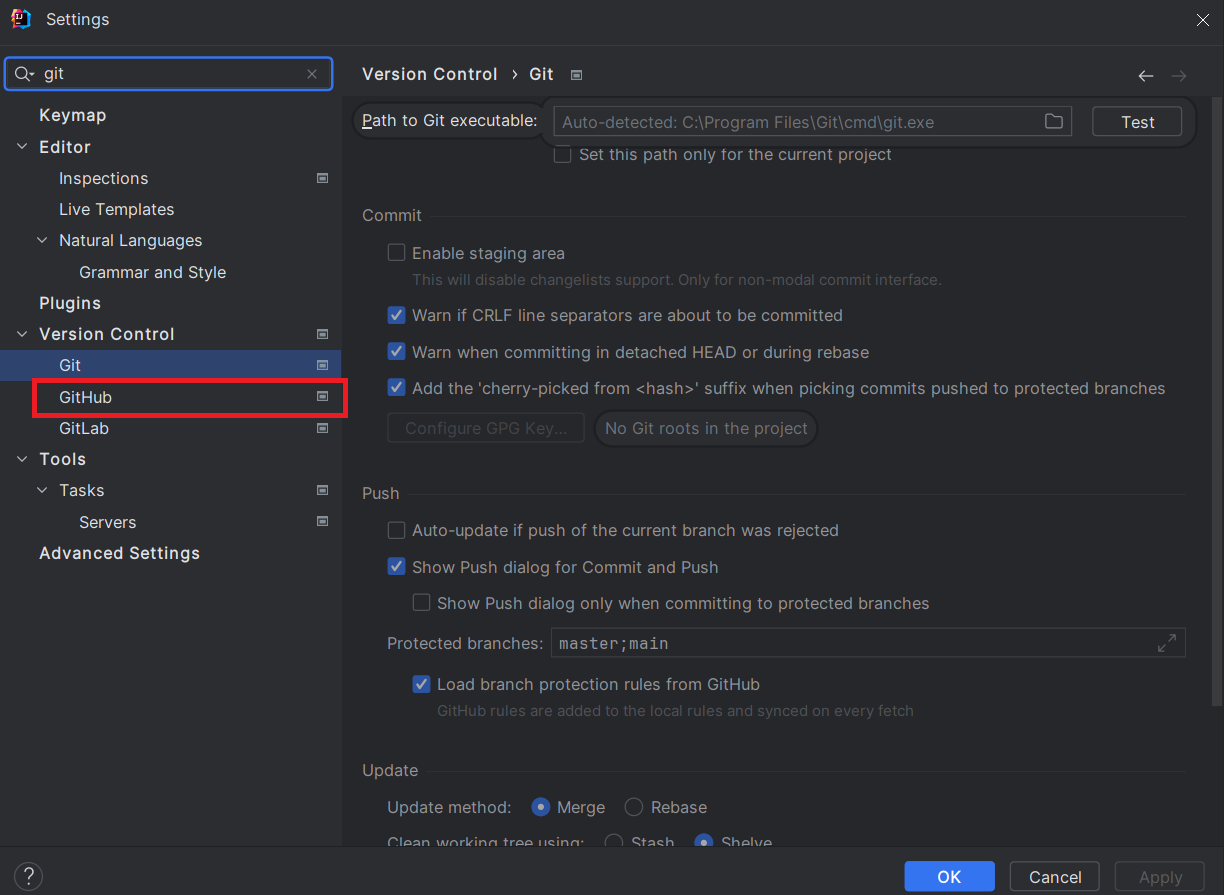Enable the staging area checkbox
Viewport: 1224px width, 895px height.
(396, 253)
